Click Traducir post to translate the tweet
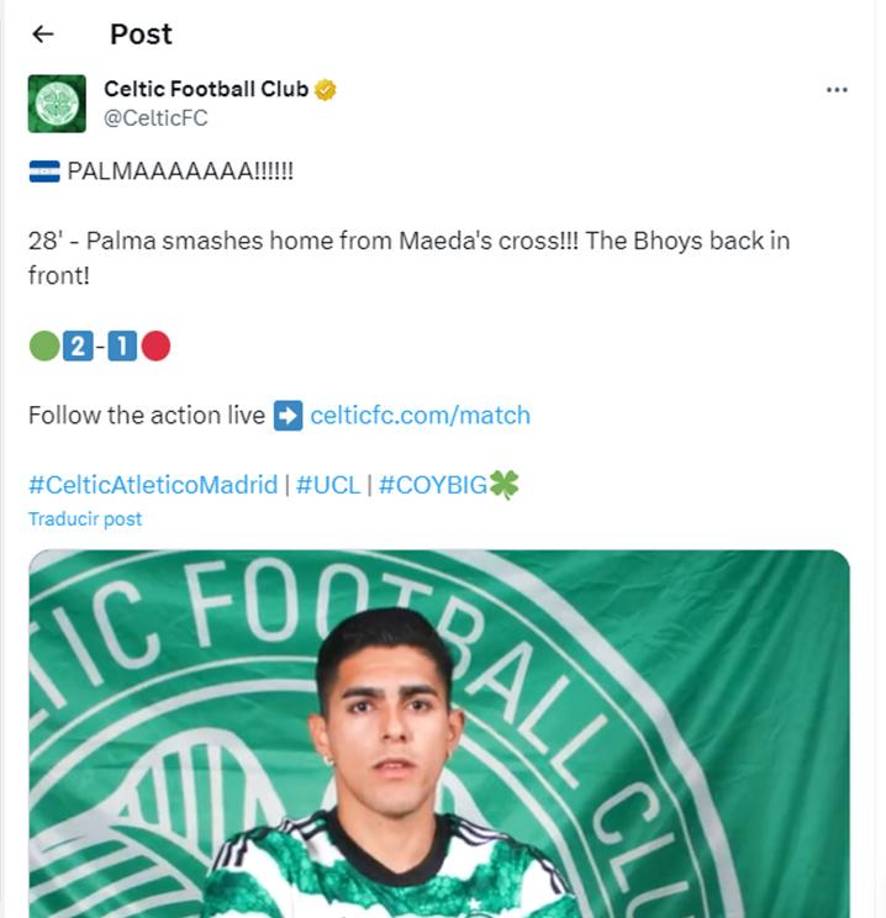The height and width of the screenshot is (918, 886). (86, 518)
